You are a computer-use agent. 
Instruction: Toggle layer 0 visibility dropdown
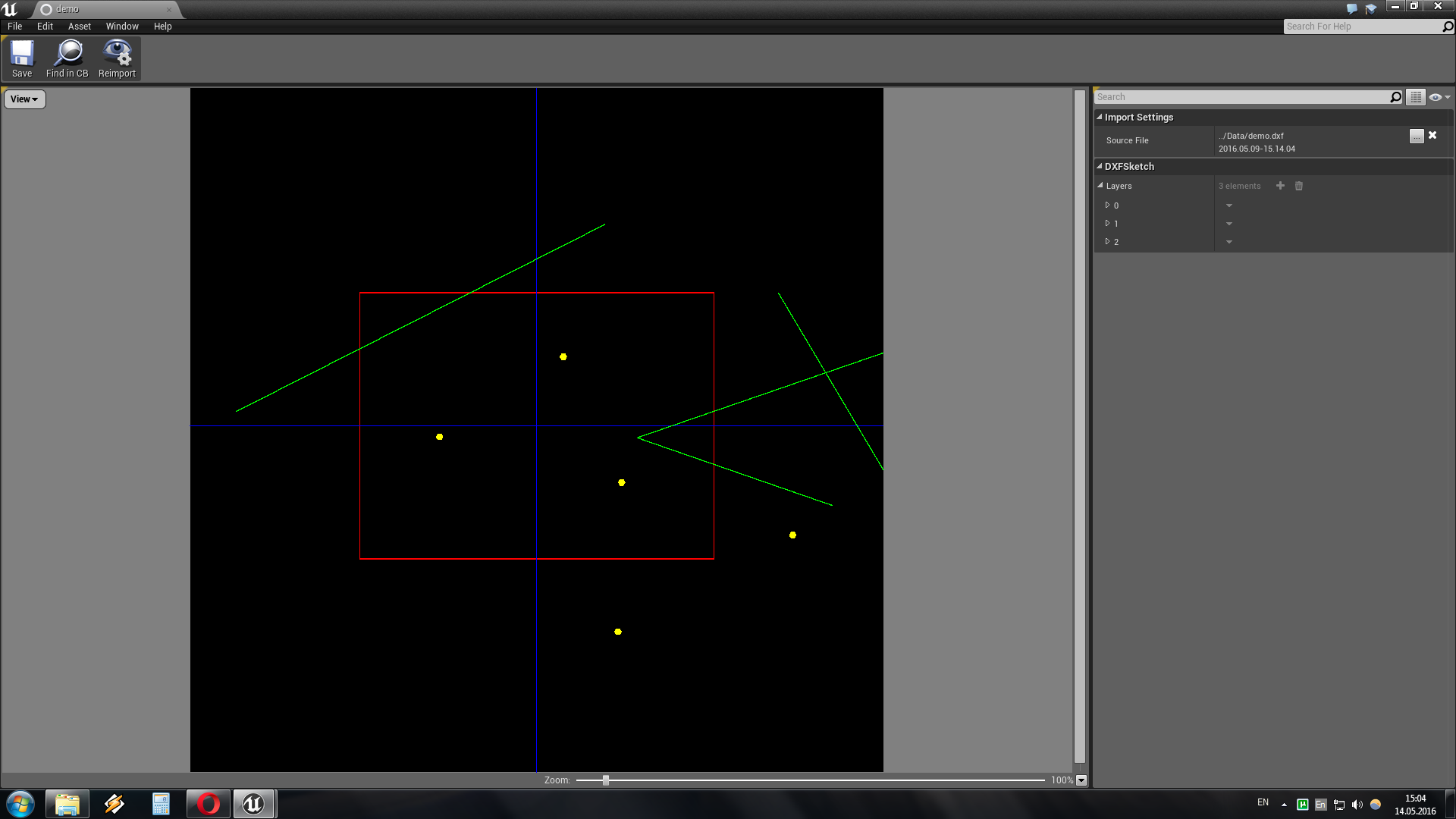point(1228,205)
